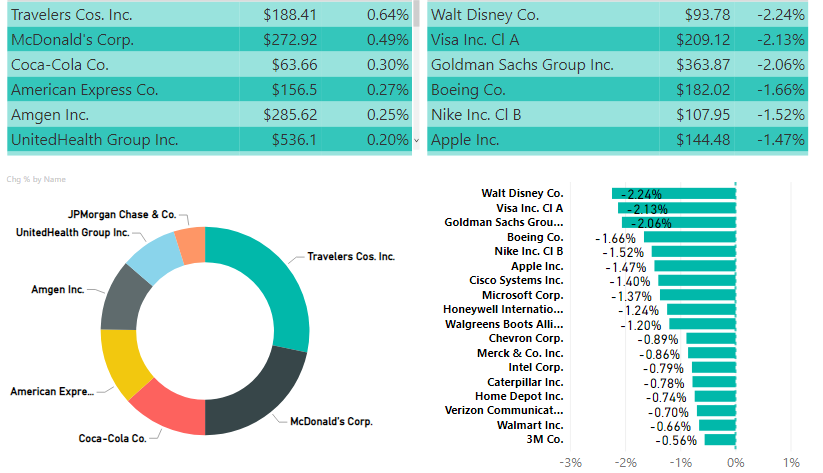Select the Apple Inc. -1.47% bar

[x=695, y=266]
